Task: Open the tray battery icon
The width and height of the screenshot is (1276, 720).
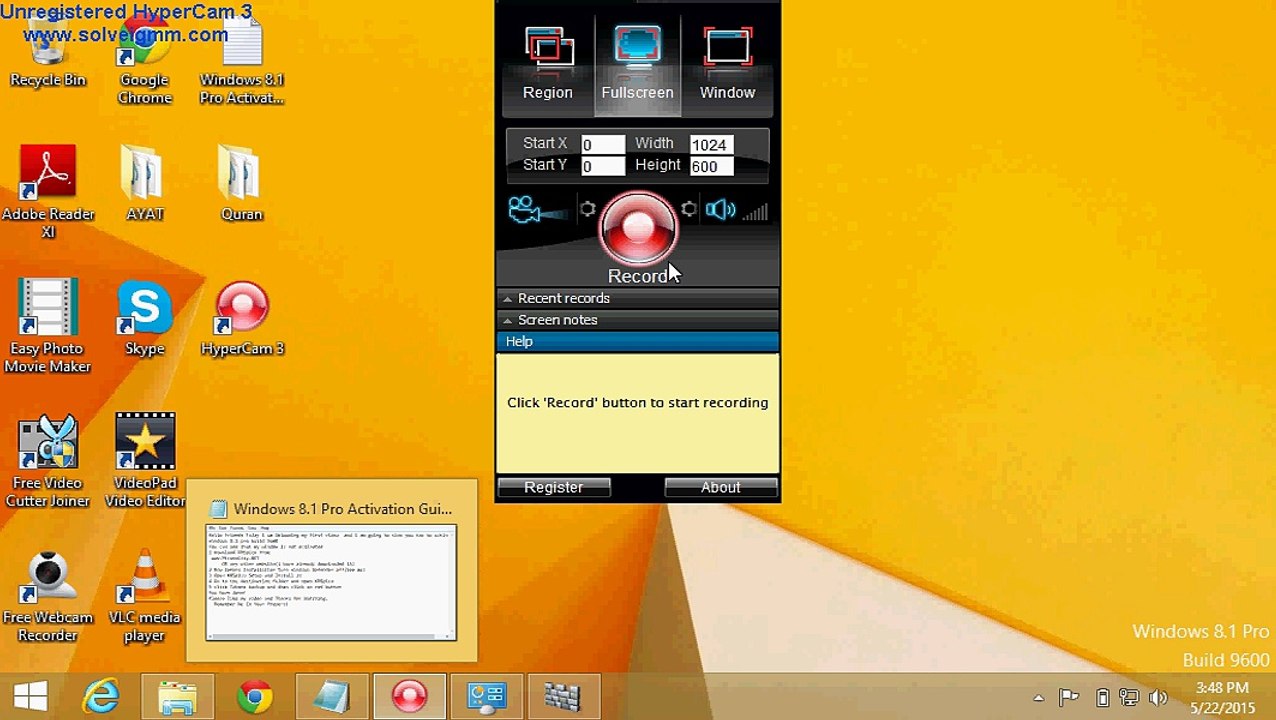Action: click(1102, 698)
